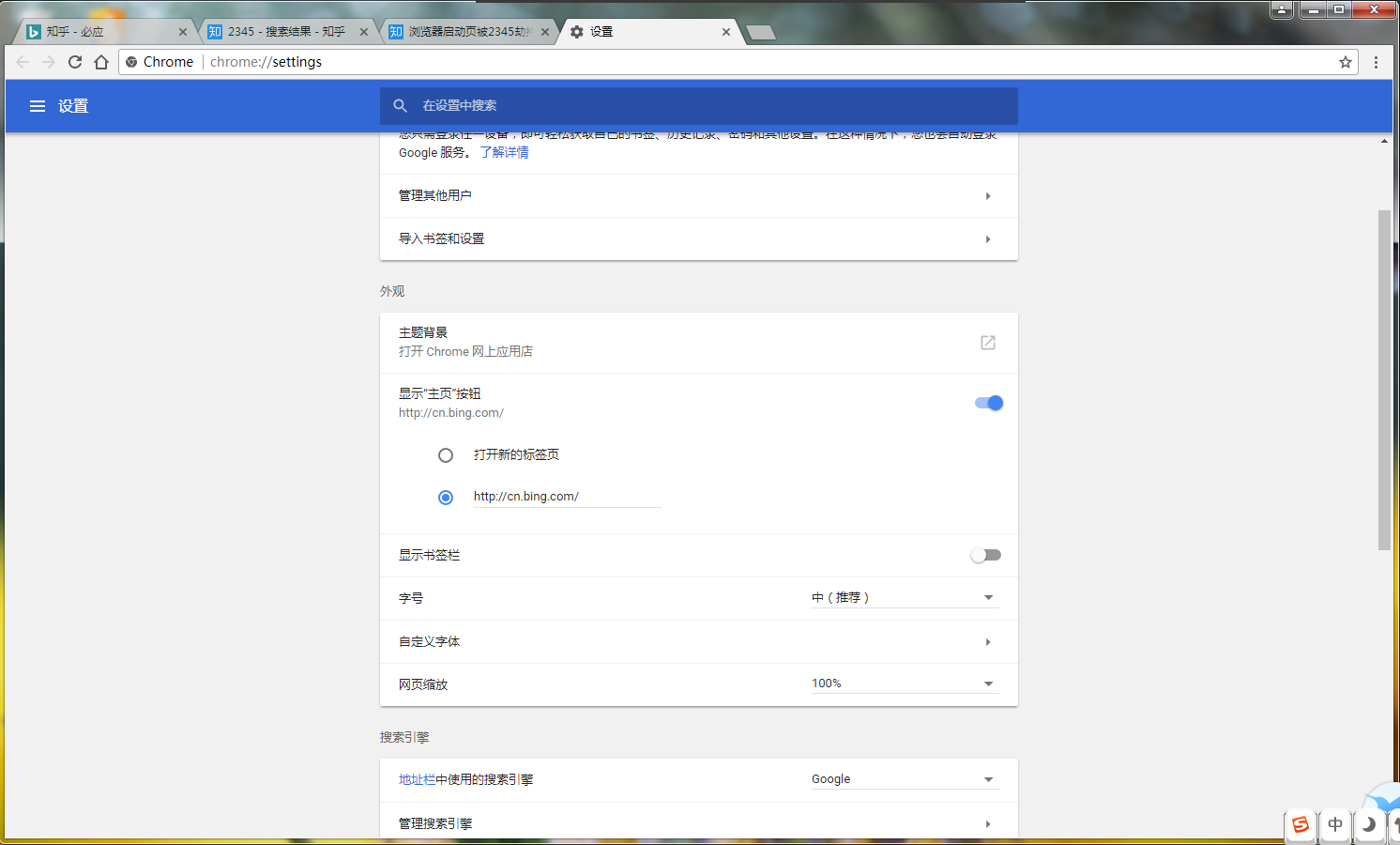
Task: Click the 了解详情 link
Action: [505, 151]
